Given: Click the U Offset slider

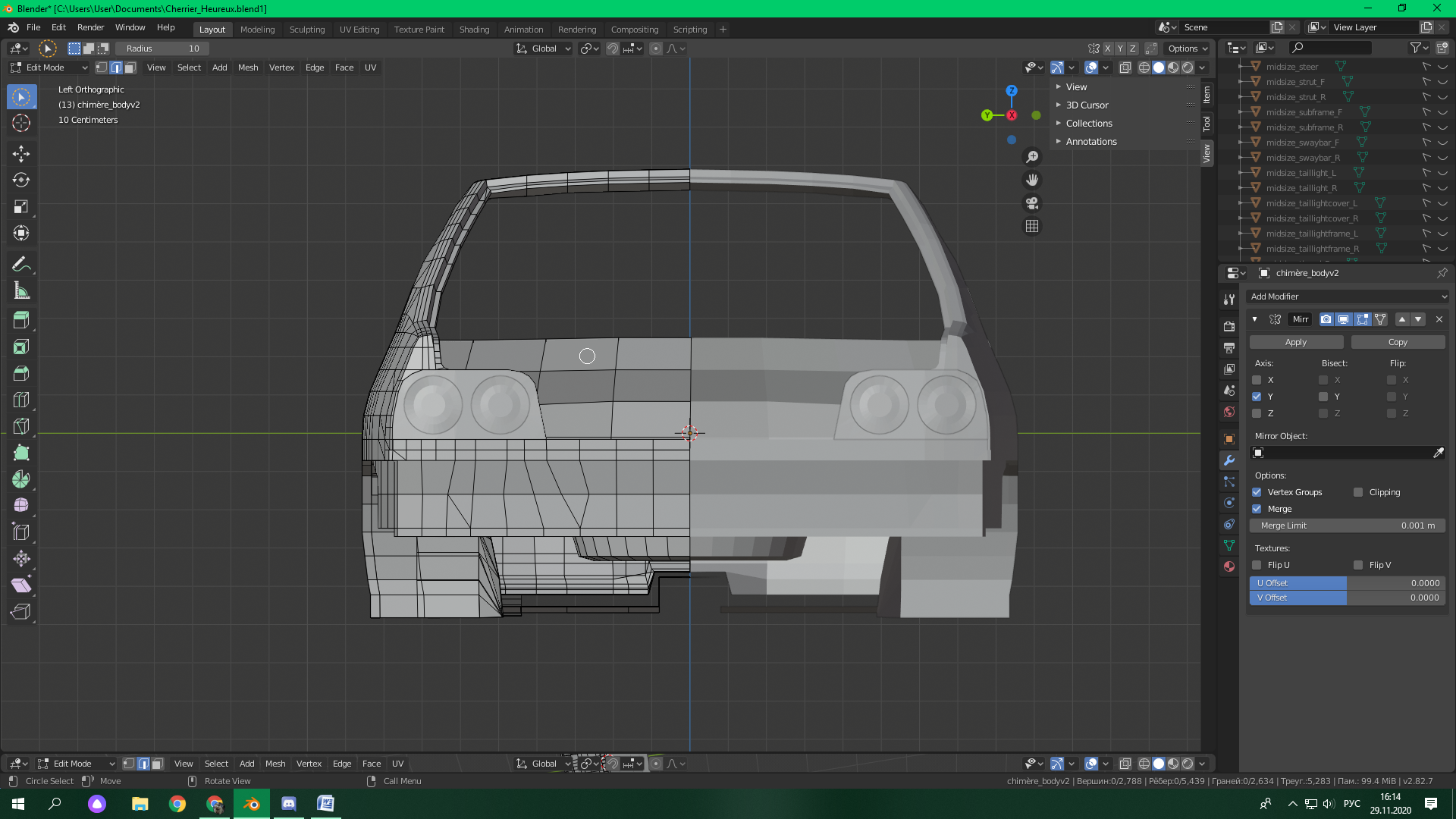Looking at the screenshot, I should [1348, 583].
